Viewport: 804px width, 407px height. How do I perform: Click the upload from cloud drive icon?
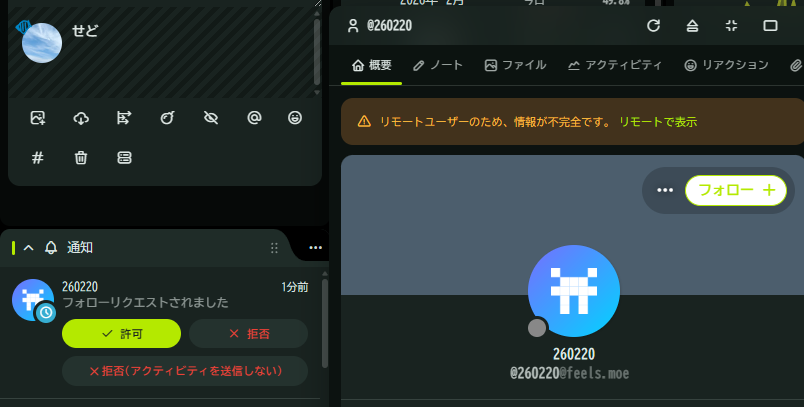[x=81, y=118]
